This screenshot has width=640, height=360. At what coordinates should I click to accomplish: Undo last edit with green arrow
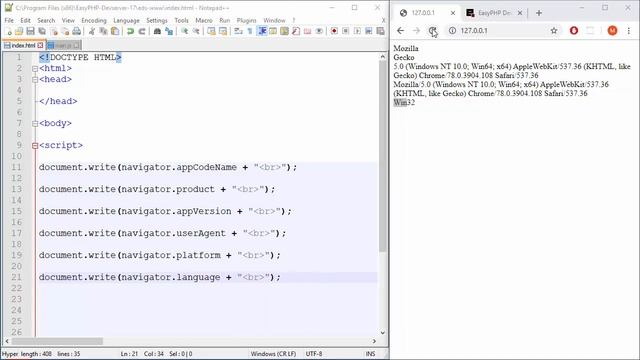[130, 31]
